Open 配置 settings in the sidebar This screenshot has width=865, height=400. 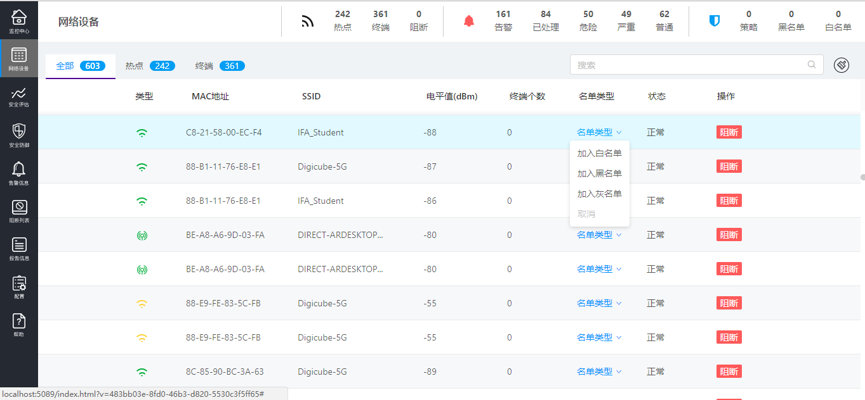click(18, 287)
